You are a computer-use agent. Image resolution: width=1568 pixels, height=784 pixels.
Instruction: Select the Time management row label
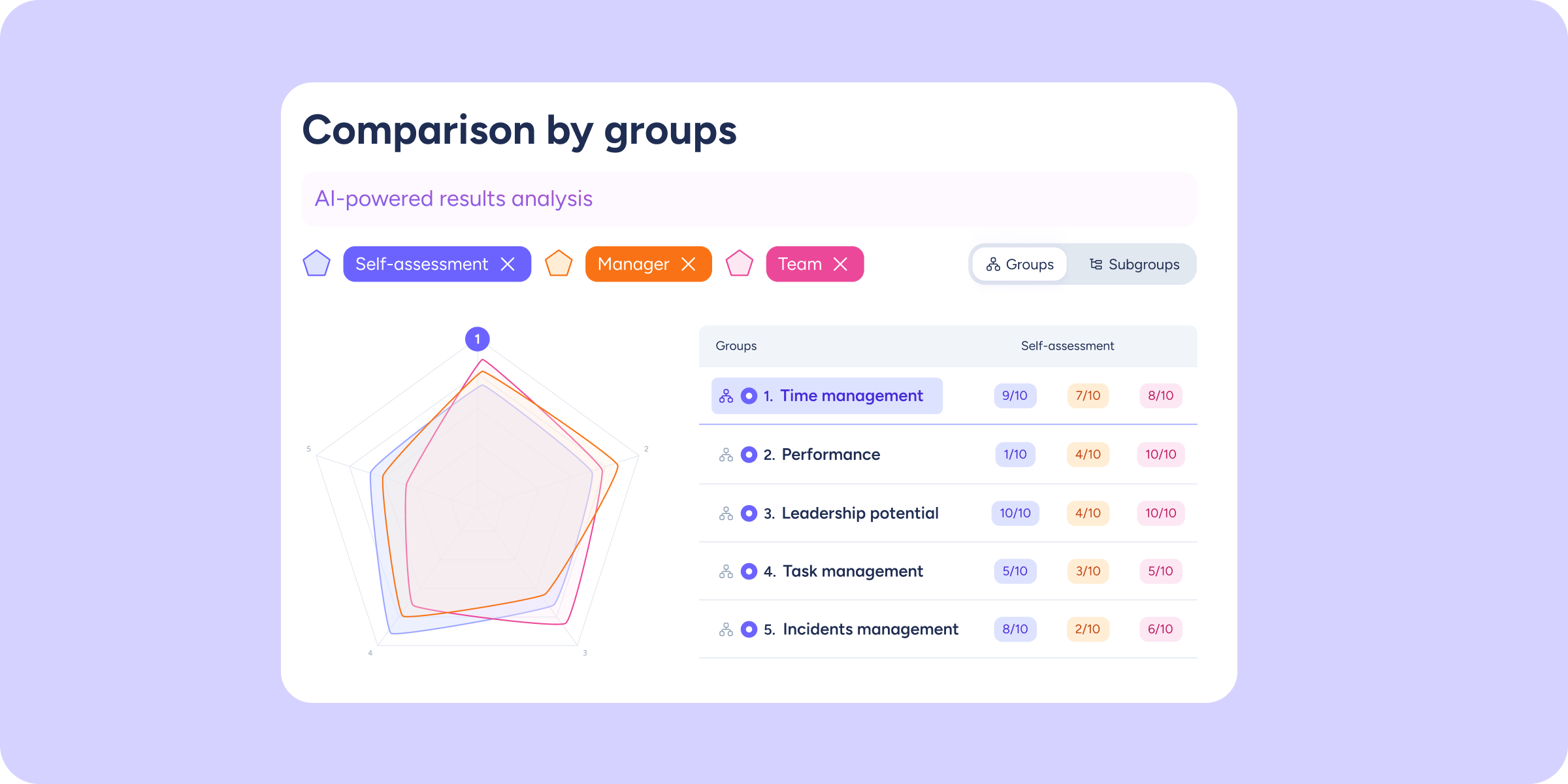[851, 396]
